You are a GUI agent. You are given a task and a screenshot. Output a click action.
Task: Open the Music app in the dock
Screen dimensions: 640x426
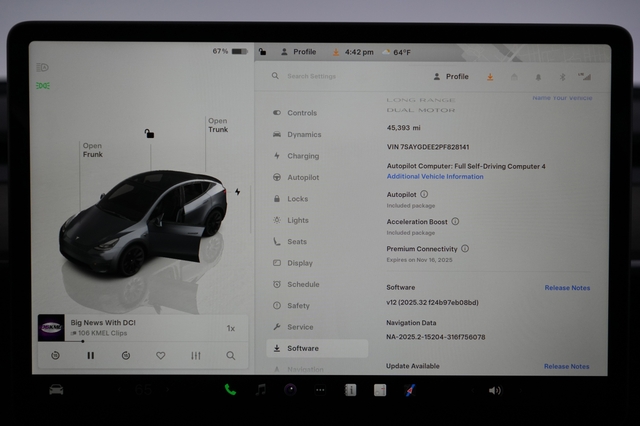[260, 390]
